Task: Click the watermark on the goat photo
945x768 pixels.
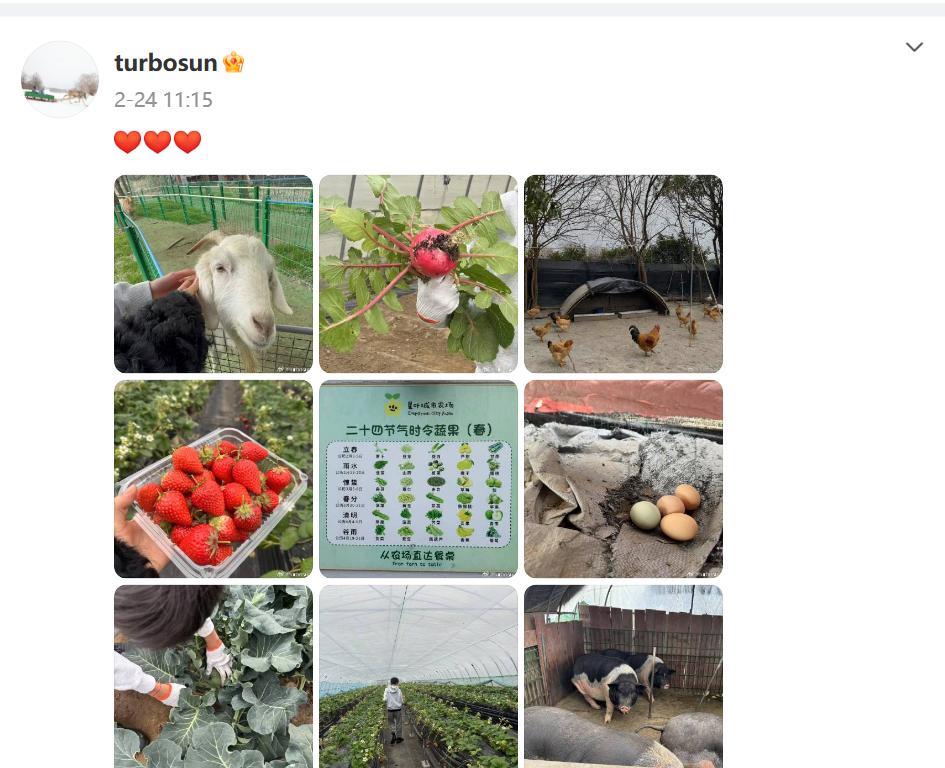Action: 292,368
